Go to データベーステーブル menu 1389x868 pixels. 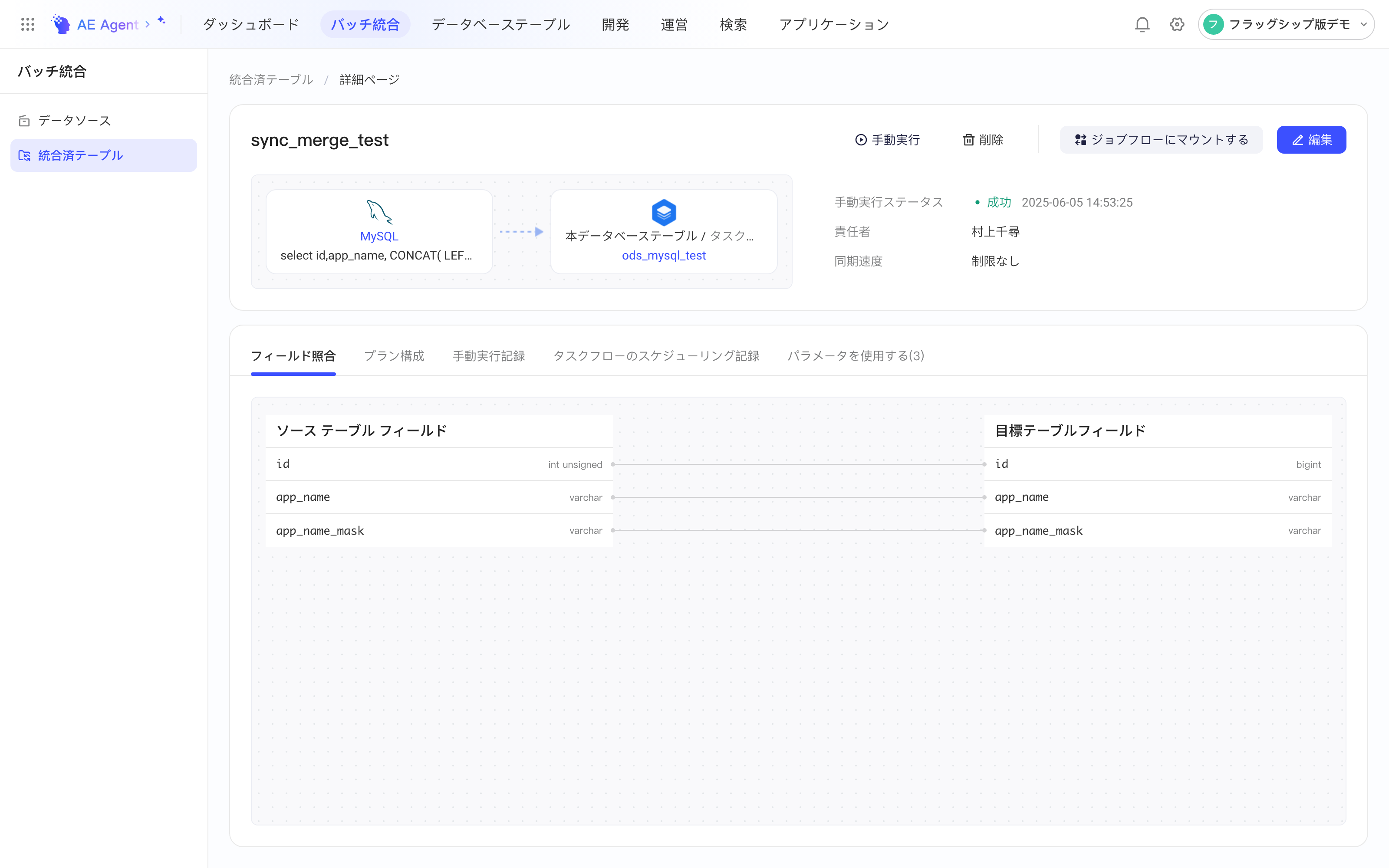[x=500, y=24]
